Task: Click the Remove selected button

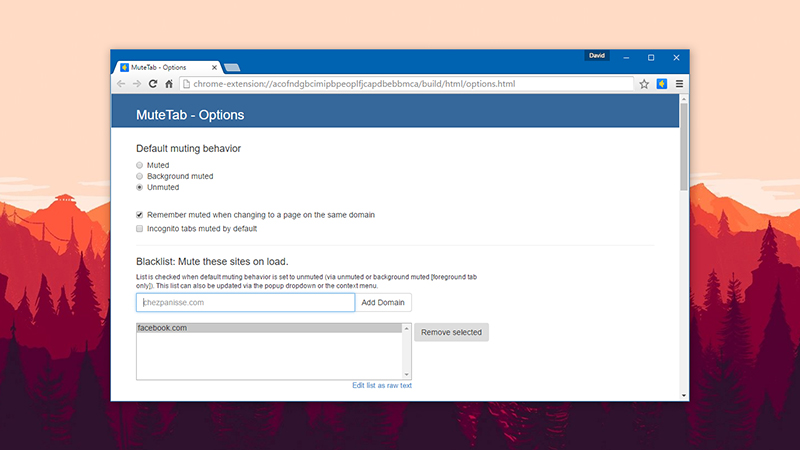Action: (451, 332)
